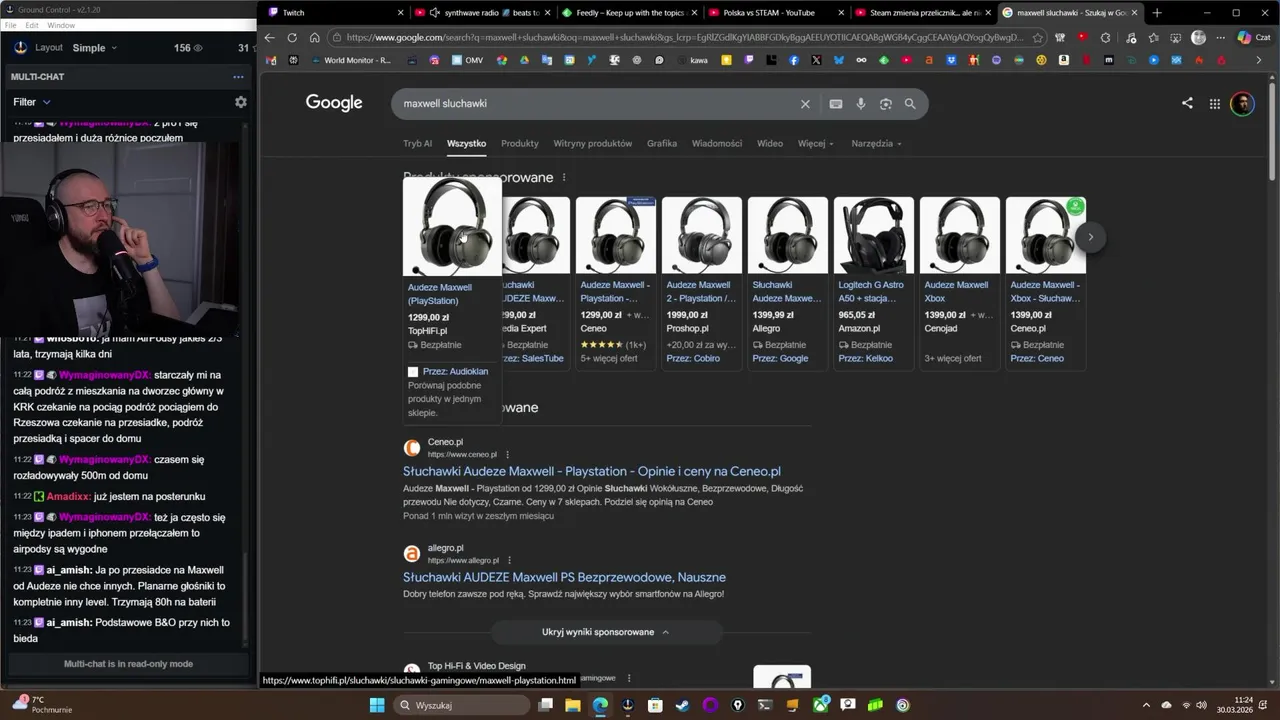Open Steam from the taskbar
The image size is (1280, 720).
click(x=682, y=705)
